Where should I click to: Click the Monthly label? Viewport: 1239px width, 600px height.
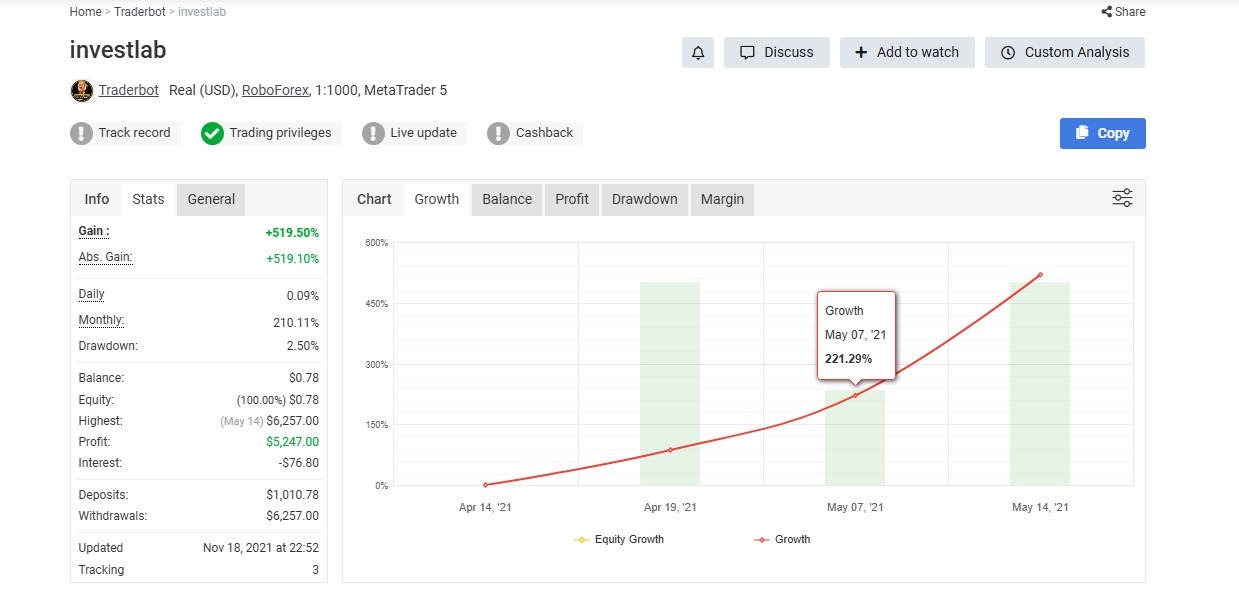pos(102,320)
